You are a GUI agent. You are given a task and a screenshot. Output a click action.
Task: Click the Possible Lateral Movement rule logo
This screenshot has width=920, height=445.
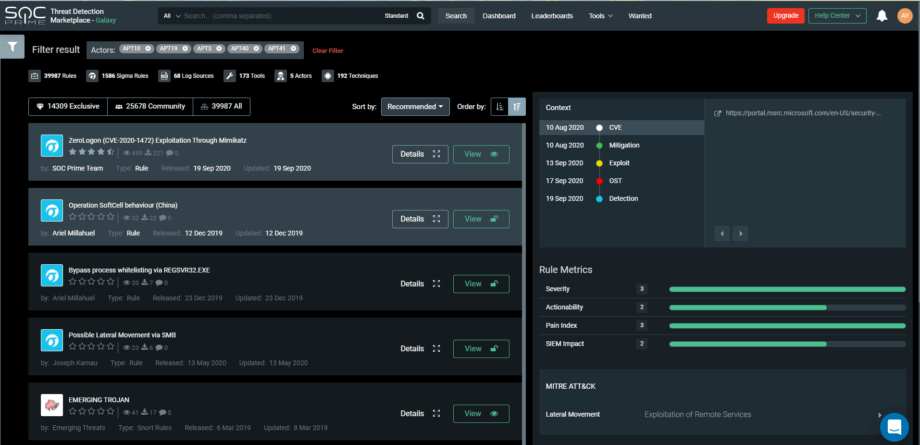52,341
